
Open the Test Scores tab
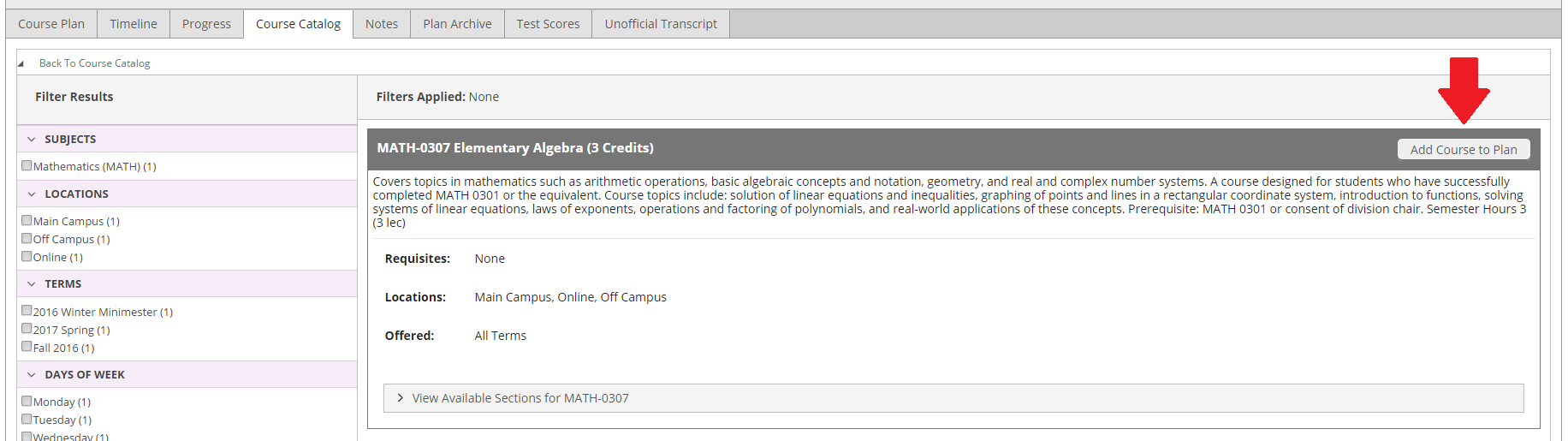(x=548, y=24)
